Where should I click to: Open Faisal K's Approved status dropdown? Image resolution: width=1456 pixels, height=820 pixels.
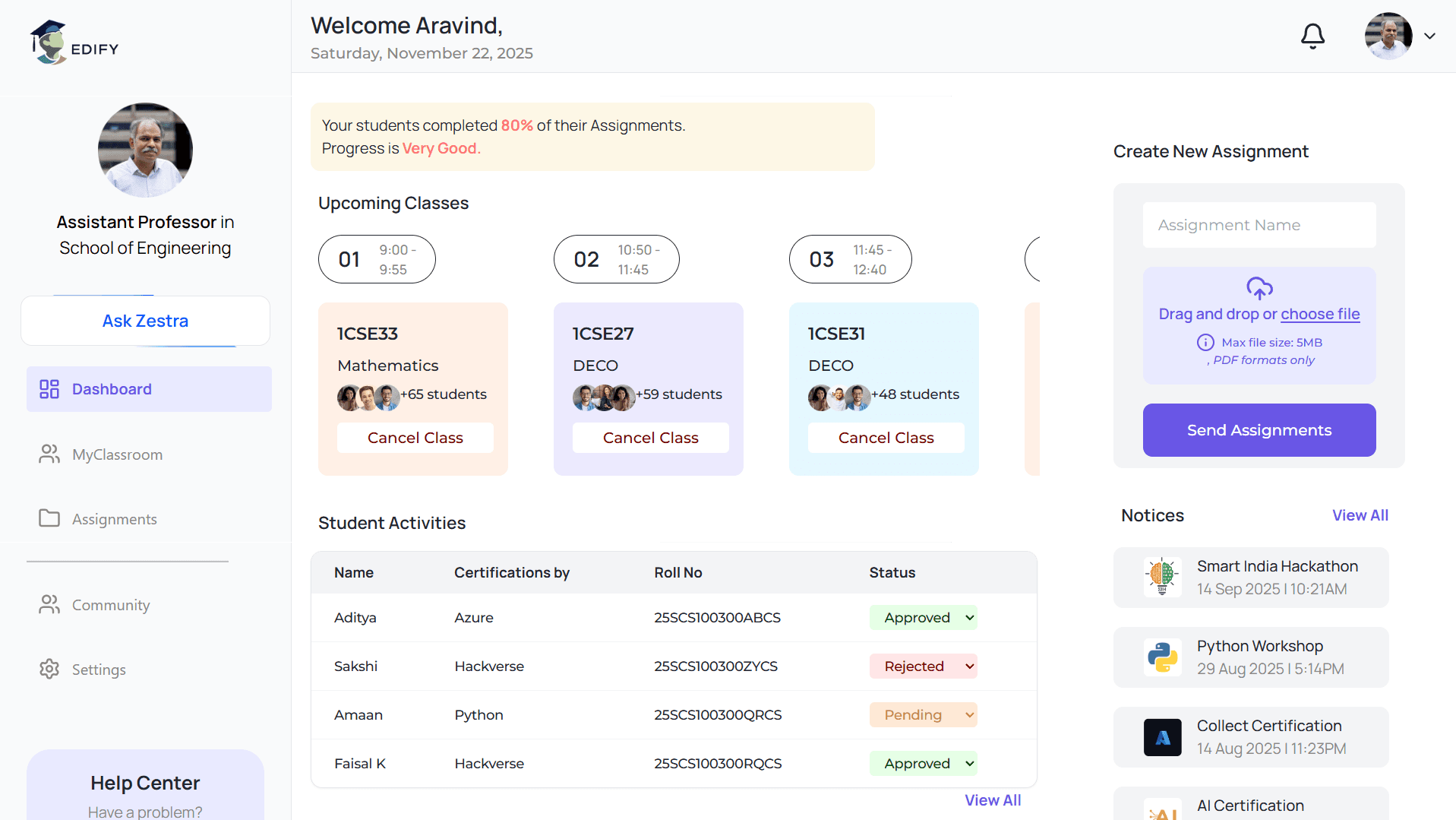(923, 764)
